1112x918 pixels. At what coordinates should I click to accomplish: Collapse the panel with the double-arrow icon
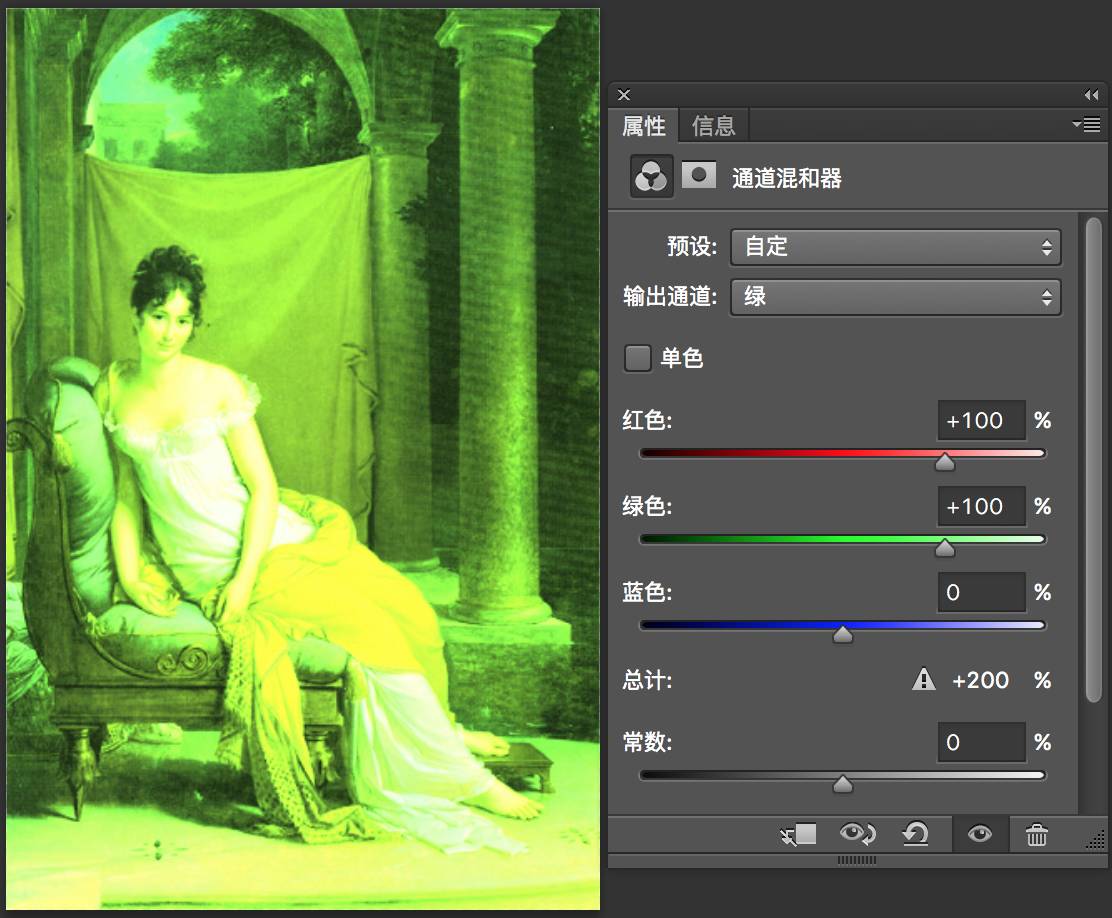pos(1091,94)
